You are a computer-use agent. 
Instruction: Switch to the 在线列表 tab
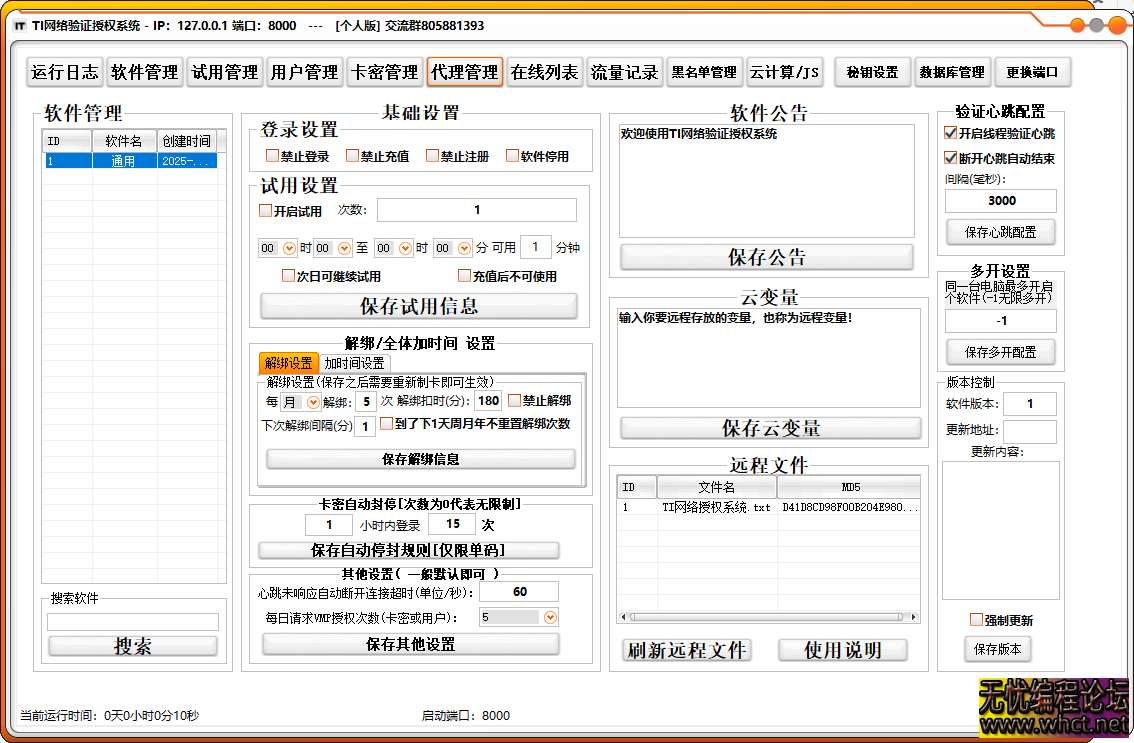pyautogui.click(x=544, y=71)
